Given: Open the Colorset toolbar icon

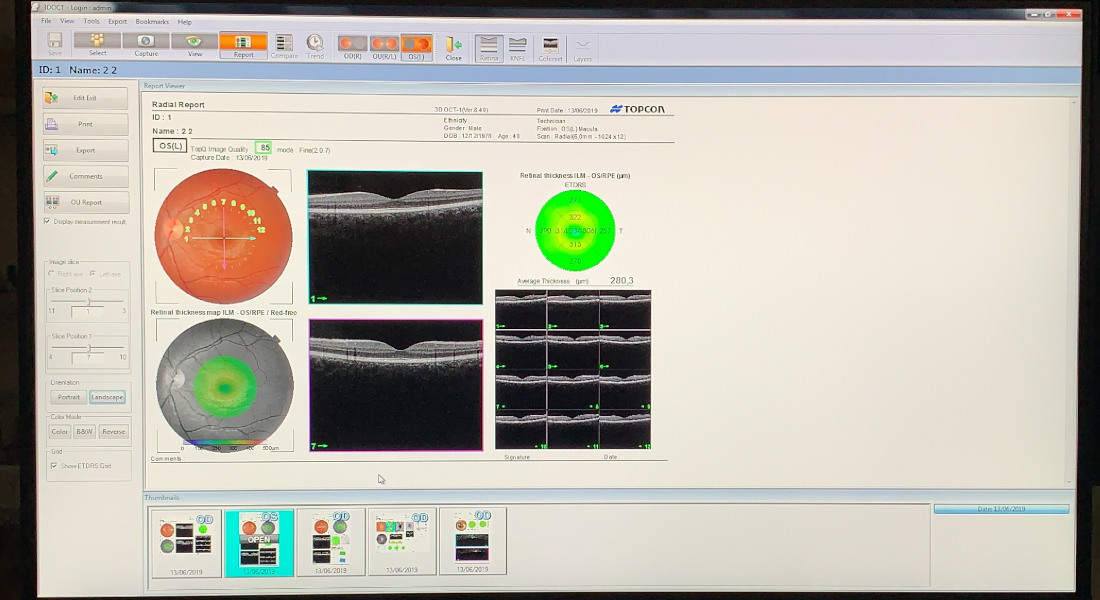Looking at the screenshot, I should point(550,49).
